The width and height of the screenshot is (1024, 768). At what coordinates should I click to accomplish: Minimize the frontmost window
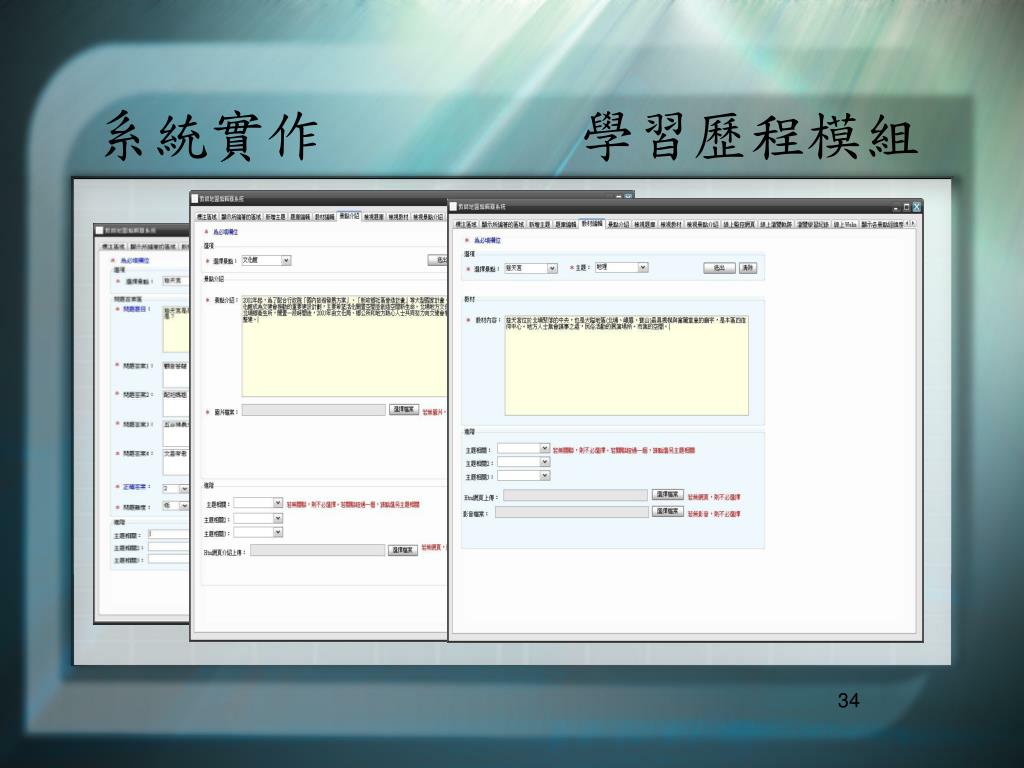[x=896, y=208]
